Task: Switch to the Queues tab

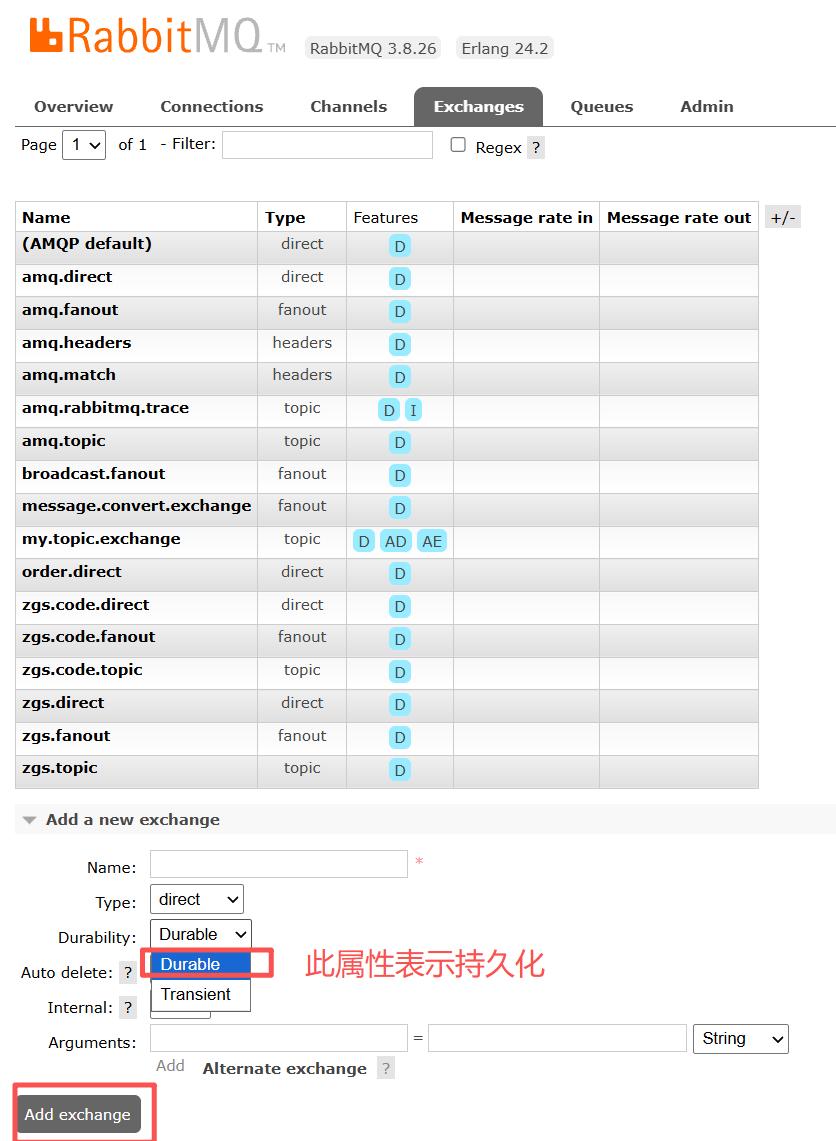Action: click(x=602, y=107)
